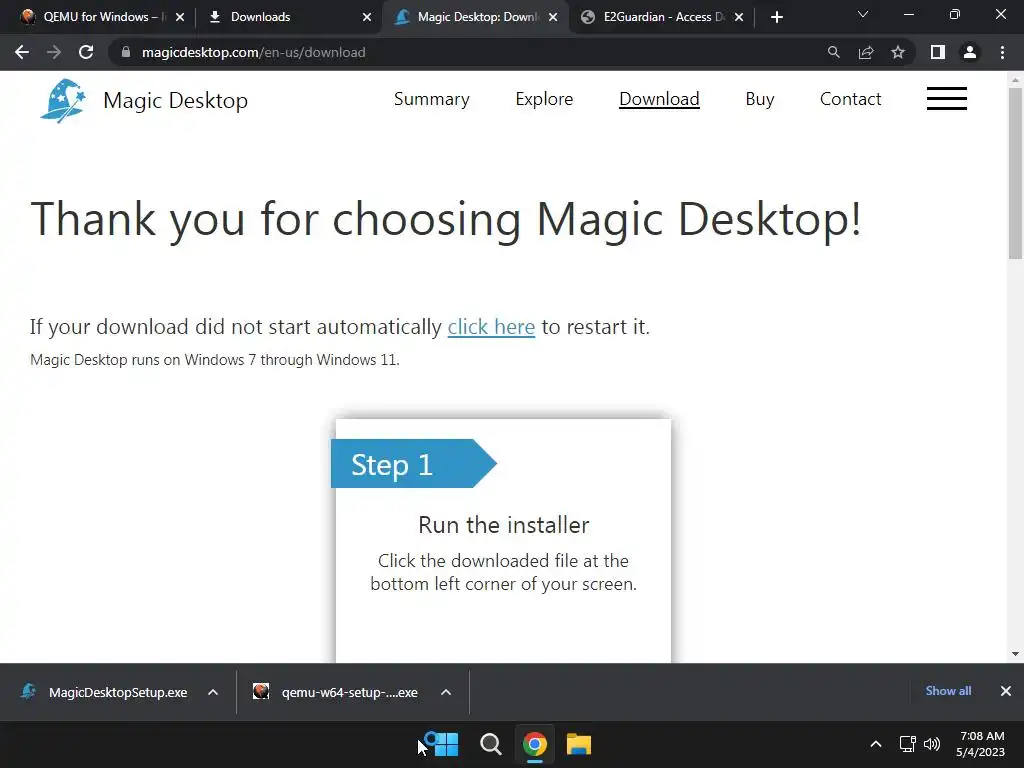Screen dimensions: 1024x768
Task: Share this page icon
Action: pyautogui.click(x=866, y=52)
